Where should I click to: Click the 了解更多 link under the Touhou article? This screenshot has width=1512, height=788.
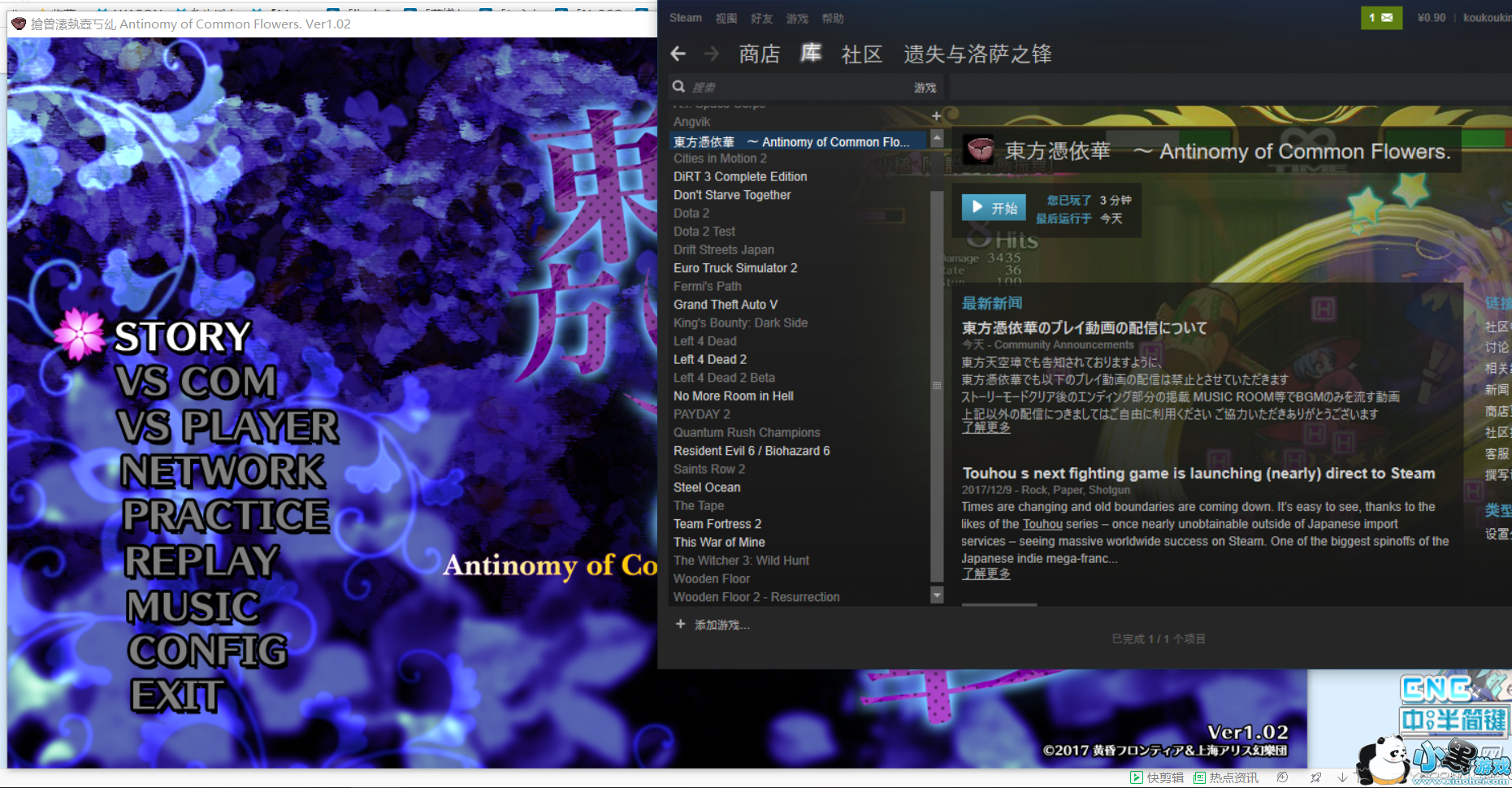(986, 574)
